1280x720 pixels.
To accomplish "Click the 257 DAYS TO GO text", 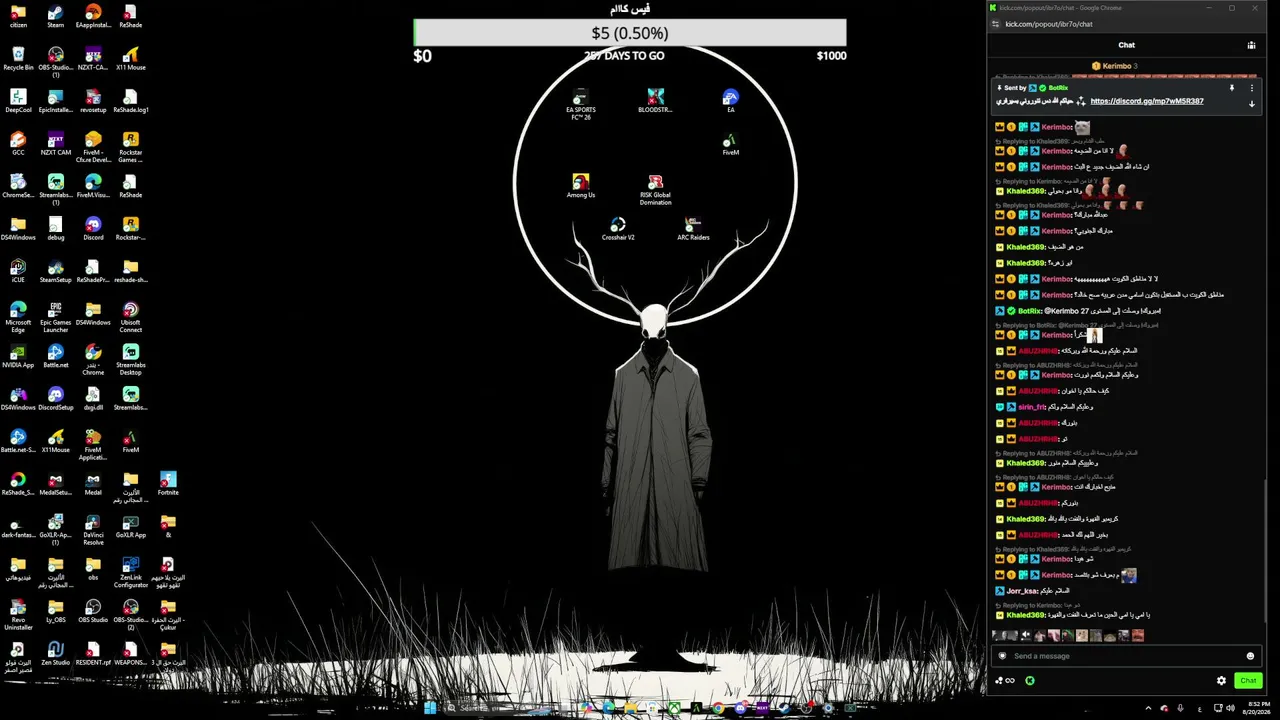I will pyautogui.click(x=624, y=56).
